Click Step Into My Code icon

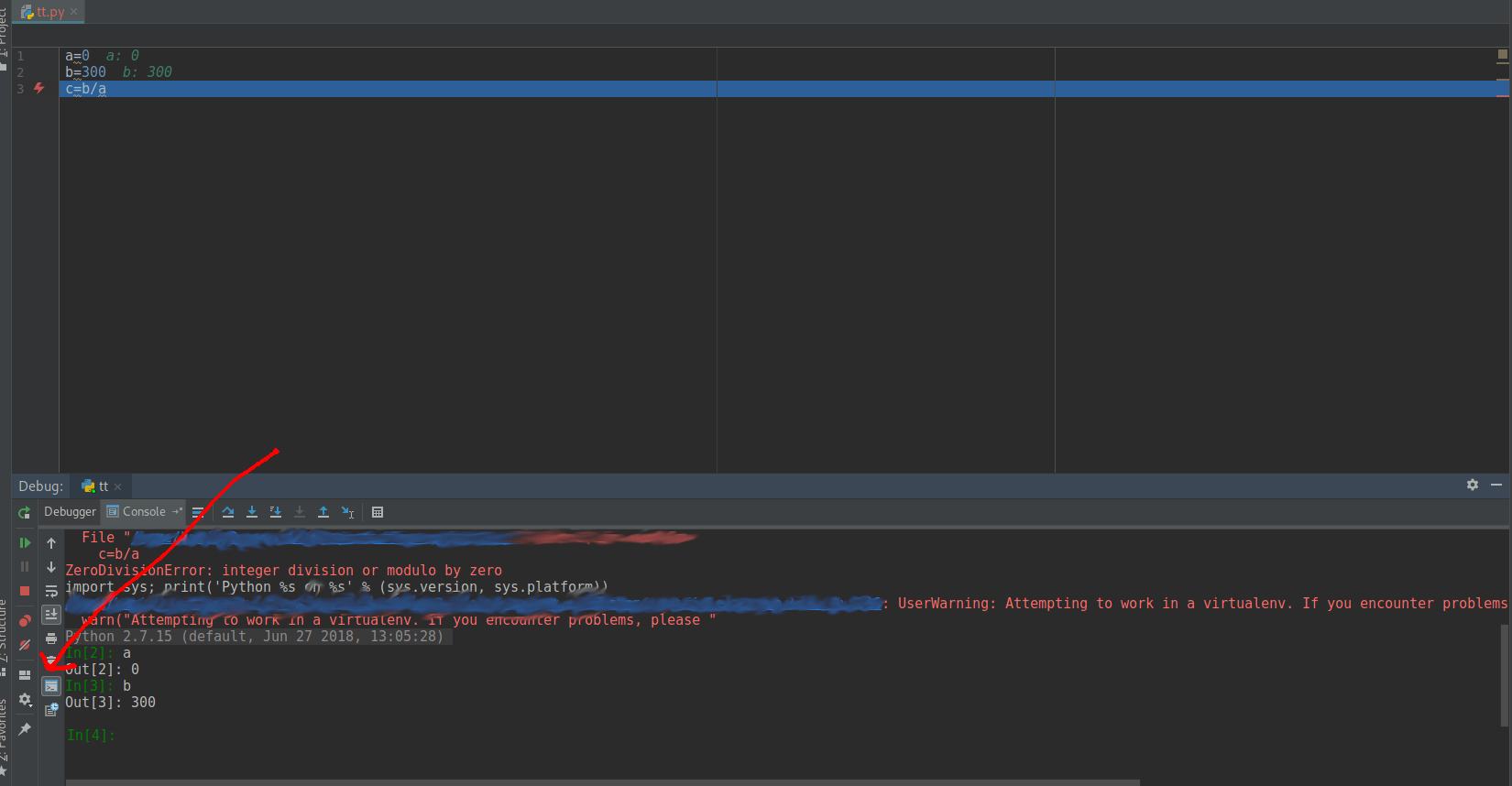[276, 512]
